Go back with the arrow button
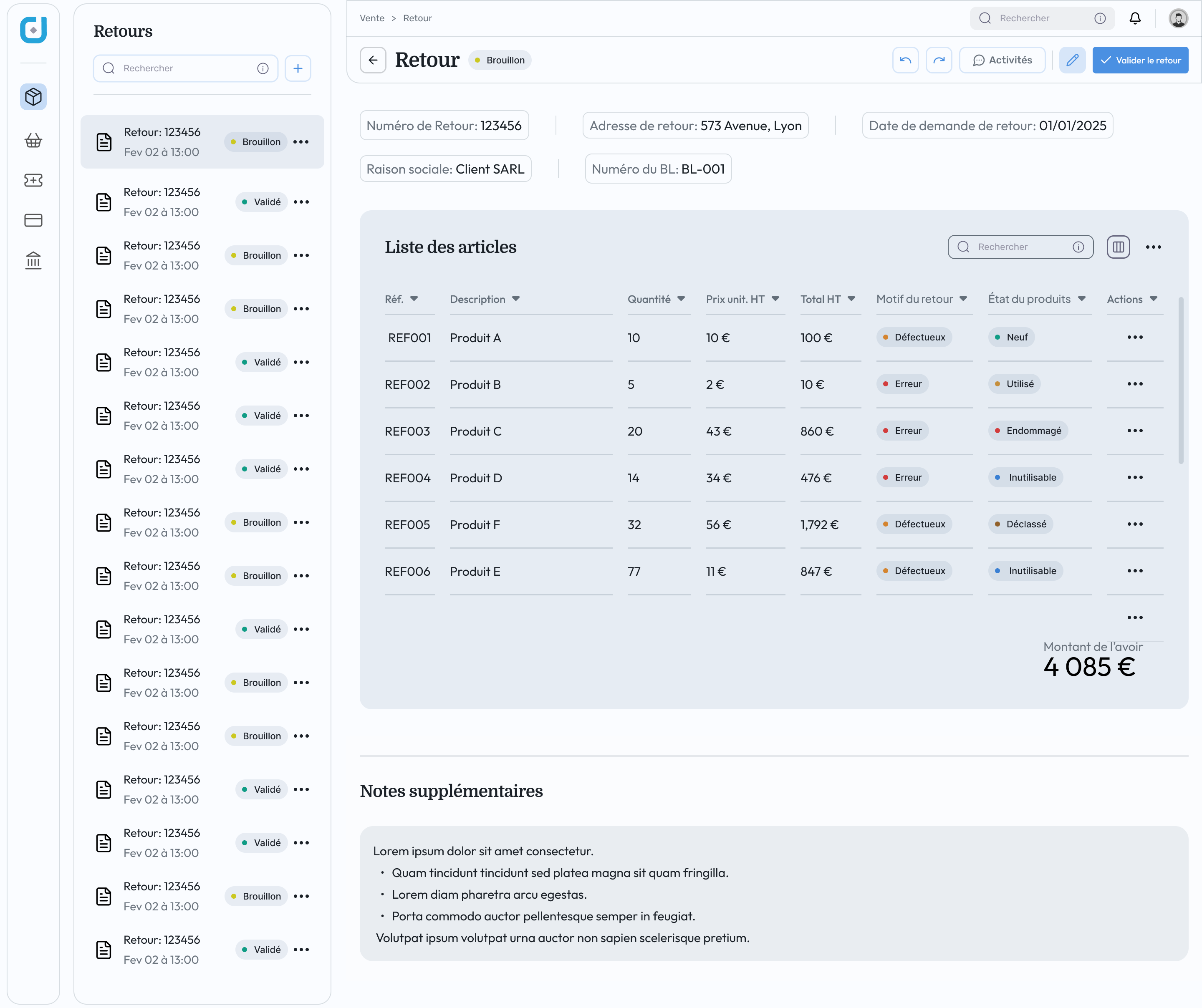The image size is (1202, 1008). (x=373, y=60)
